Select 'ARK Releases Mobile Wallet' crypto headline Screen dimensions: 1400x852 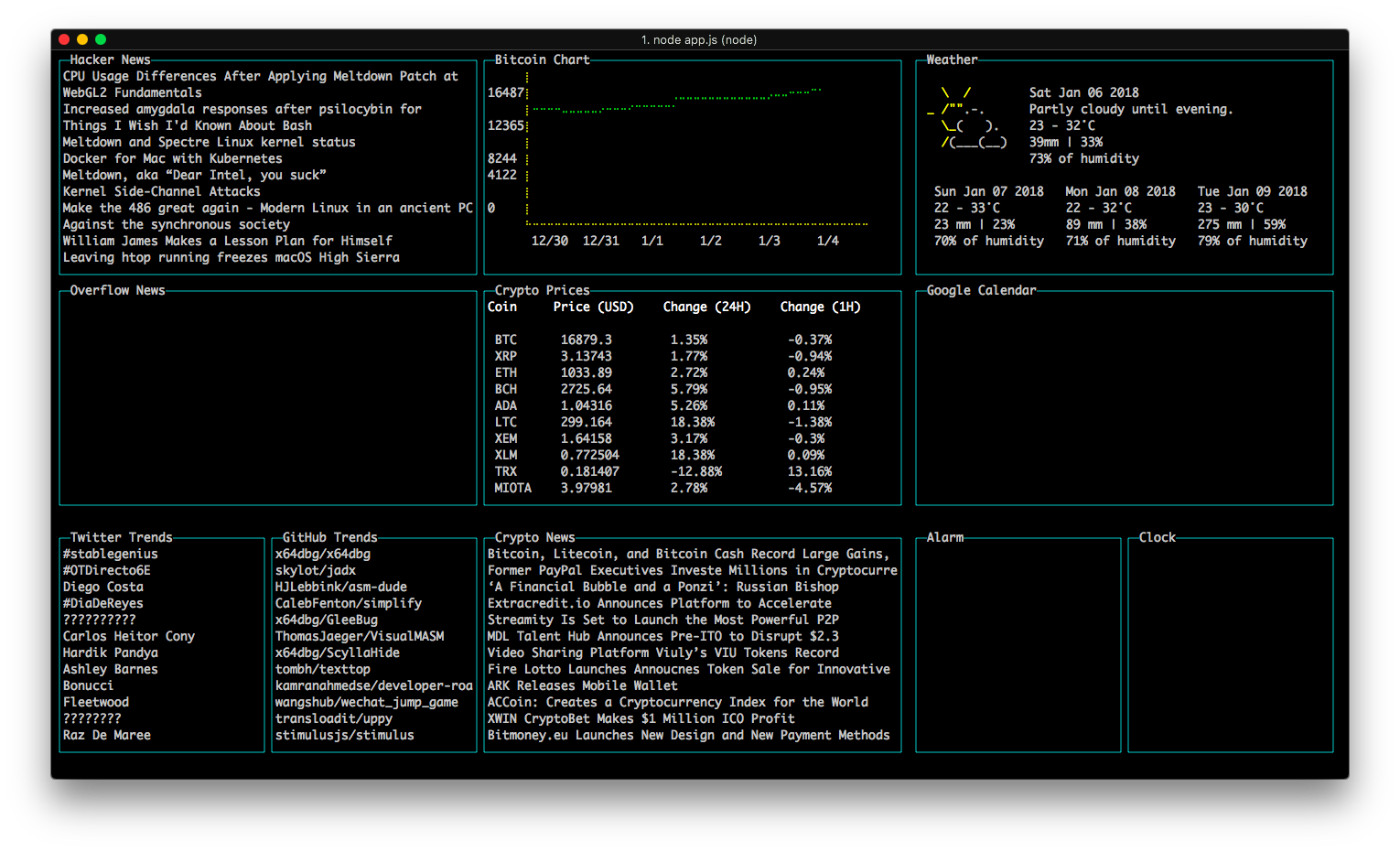(x=582, y=685)
